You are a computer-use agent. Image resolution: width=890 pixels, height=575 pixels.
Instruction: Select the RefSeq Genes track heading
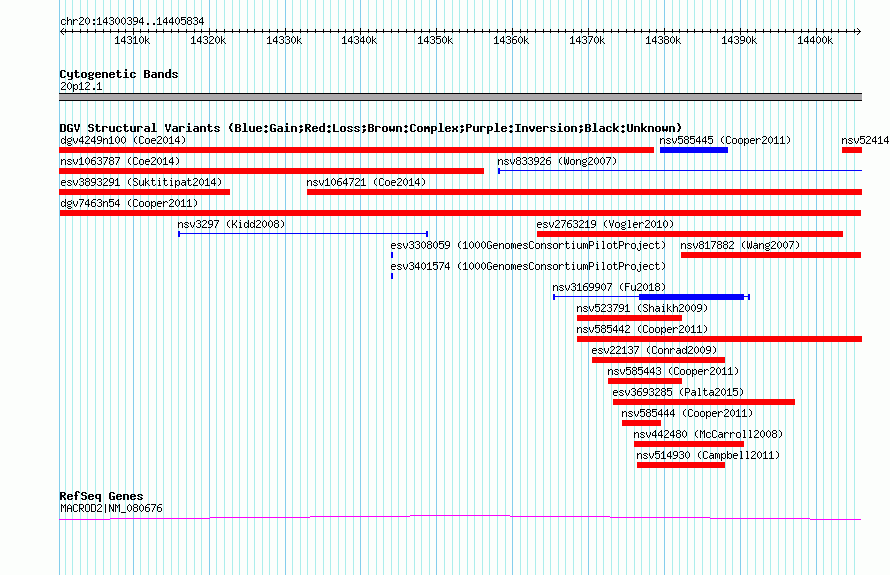click(x=102, y=496)
